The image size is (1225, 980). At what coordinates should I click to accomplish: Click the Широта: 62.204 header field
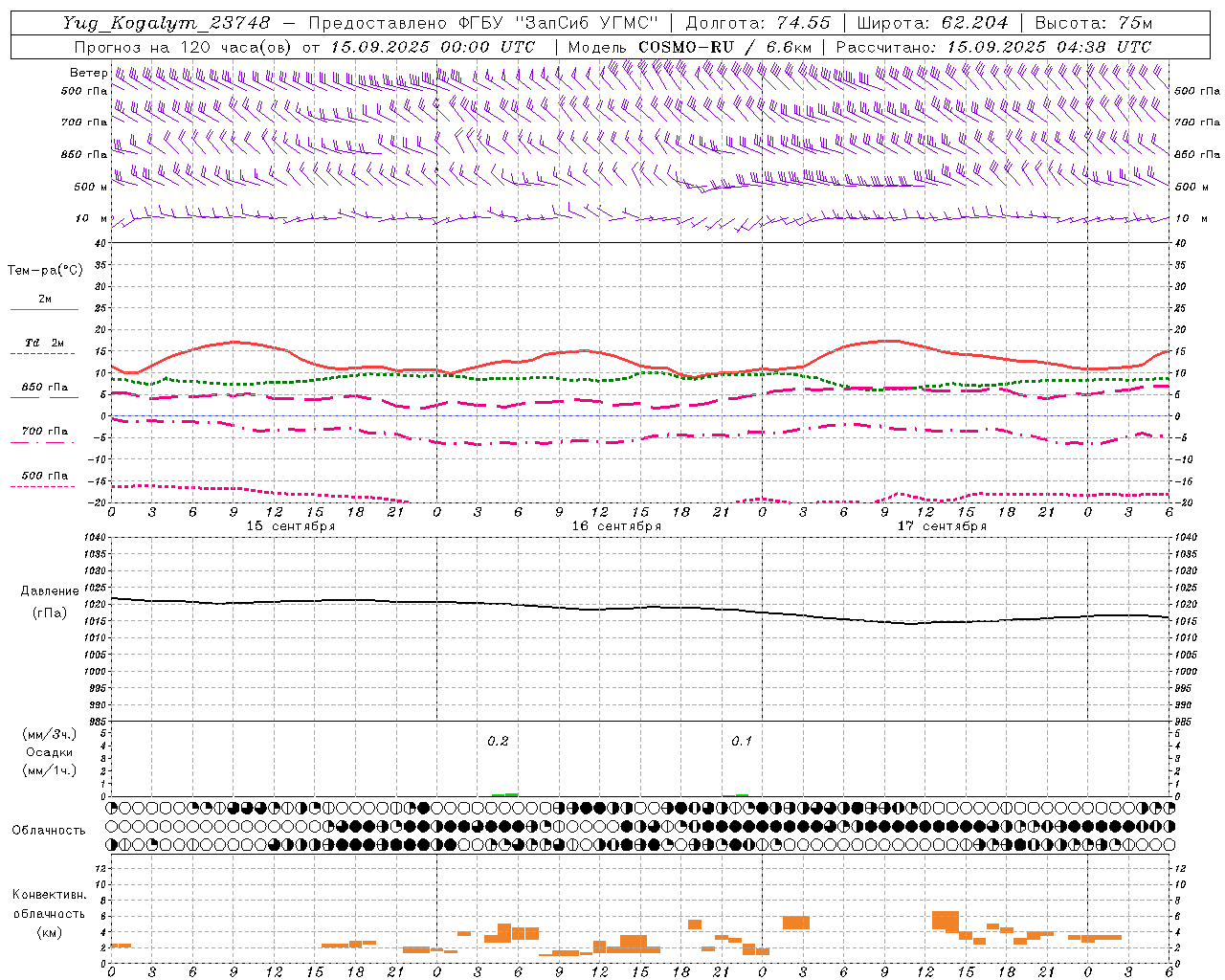click(932, 23)
